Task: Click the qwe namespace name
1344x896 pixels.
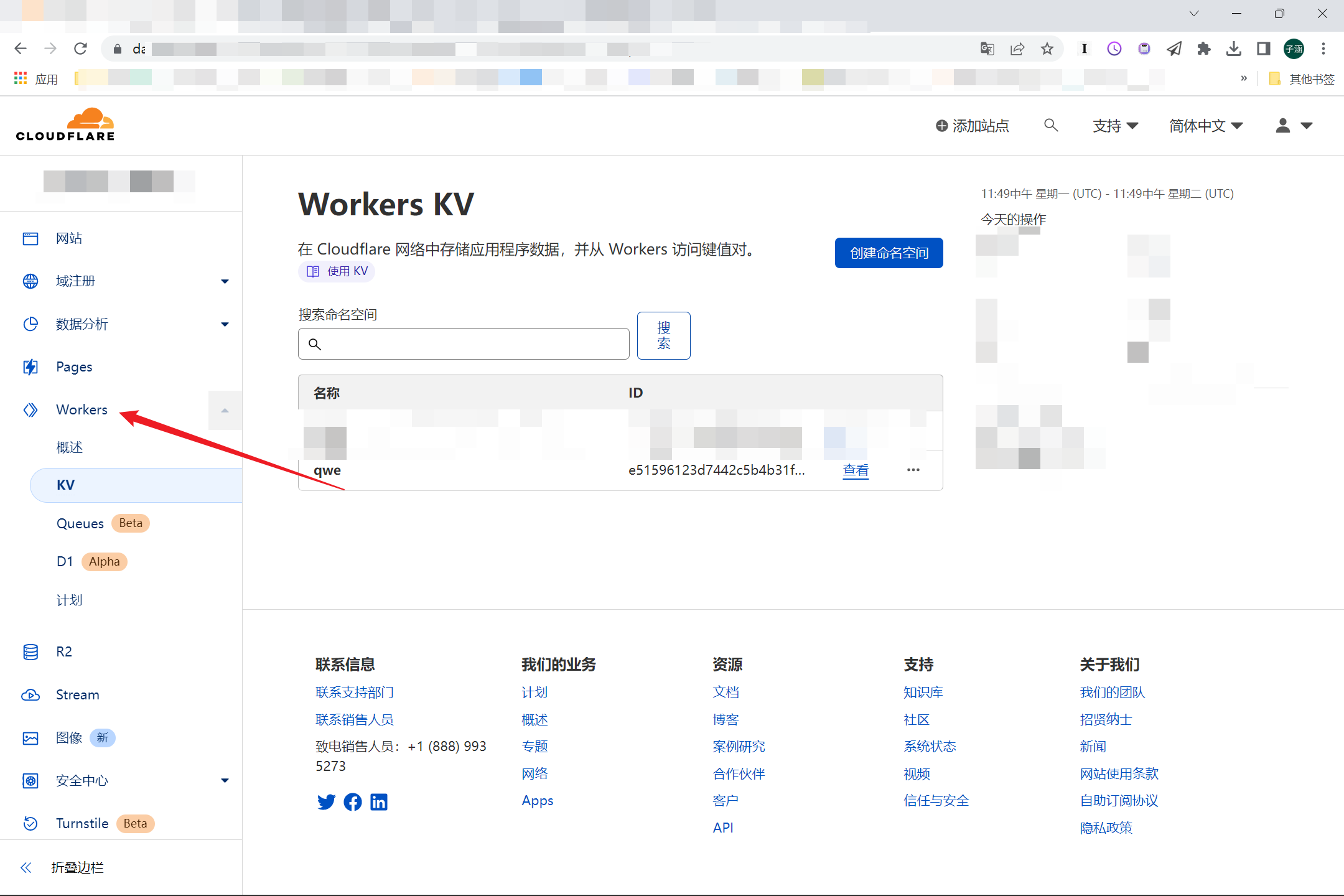Action: [x=327, y=470]
